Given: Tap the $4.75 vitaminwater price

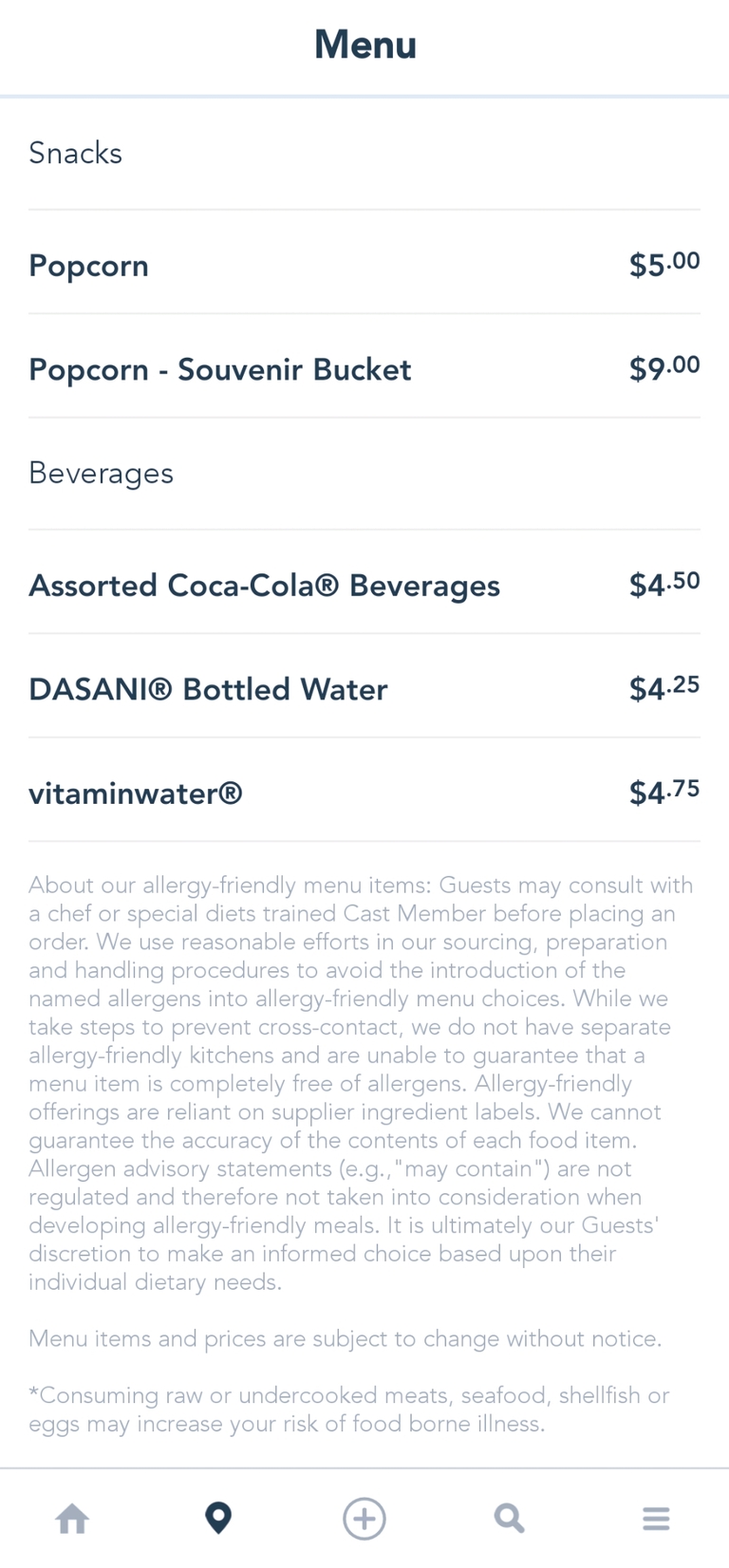Looking at the screenshot, I should pos(664,793).
